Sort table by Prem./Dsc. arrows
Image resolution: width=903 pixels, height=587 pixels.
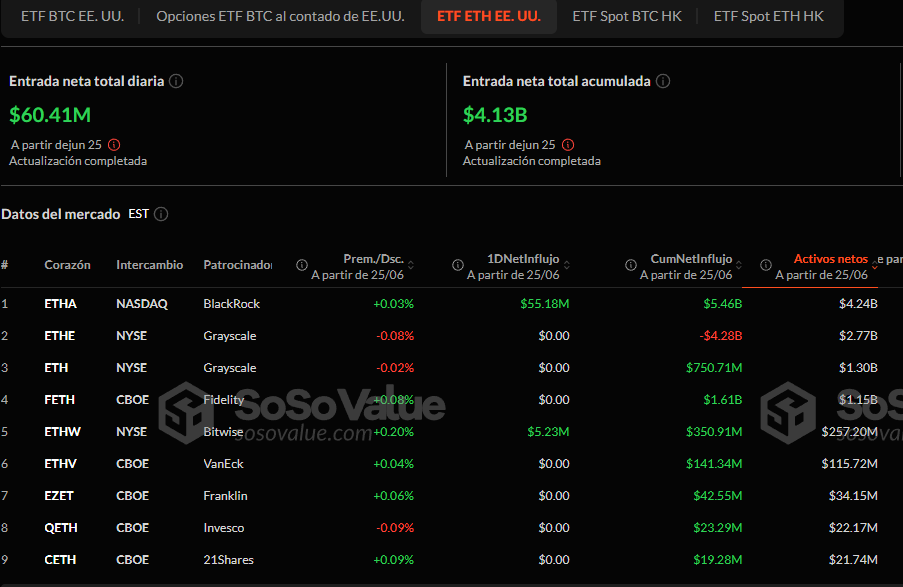[x=411, y=265]
